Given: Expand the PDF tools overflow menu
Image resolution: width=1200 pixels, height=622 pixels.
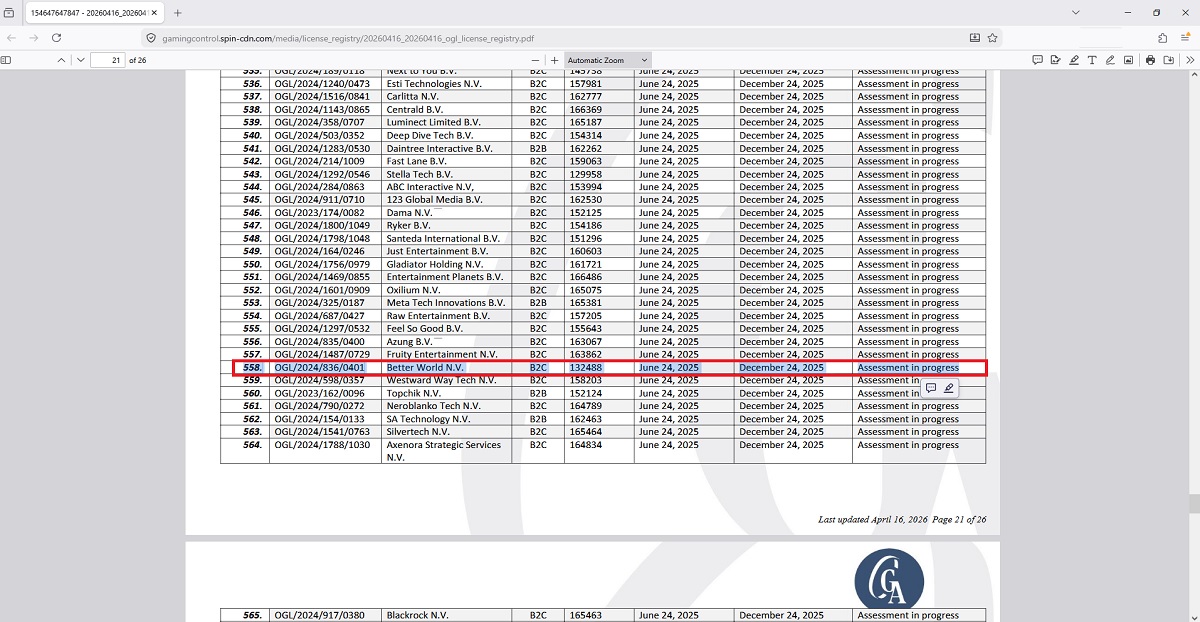Looking at the screenshot, I should (1189, 60).
